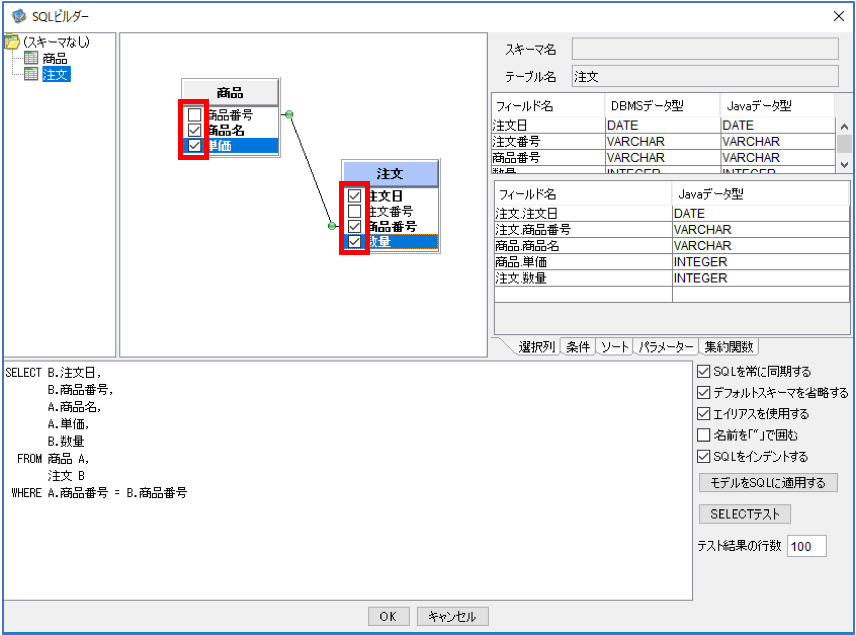Viewport: 856px width, 635px height.
Task: Check the 注文番号 checkbox in 注文 table
Action: [354, 211]
